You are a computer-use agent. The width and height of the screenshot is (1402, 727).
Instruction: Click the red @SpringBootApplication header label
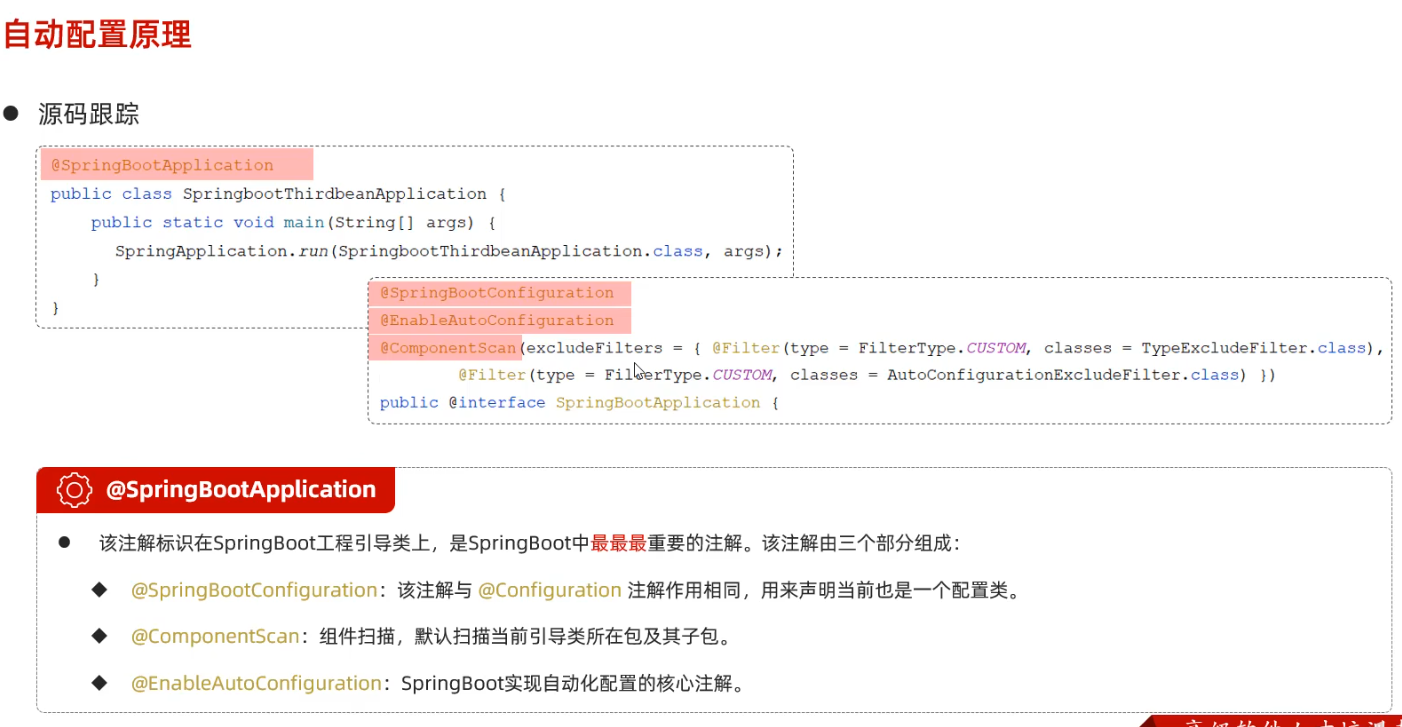(241, 490)
